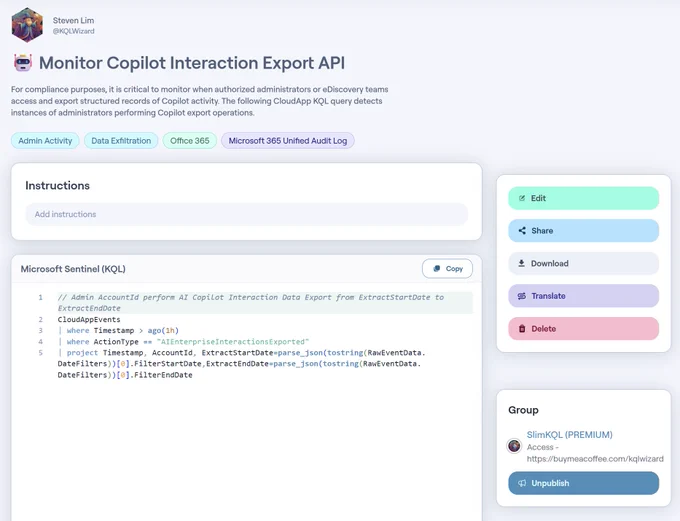680x521 pixels.
Task: Click the buymeacoffee.com/kqlwizard URL text
Action: [595, 459]
